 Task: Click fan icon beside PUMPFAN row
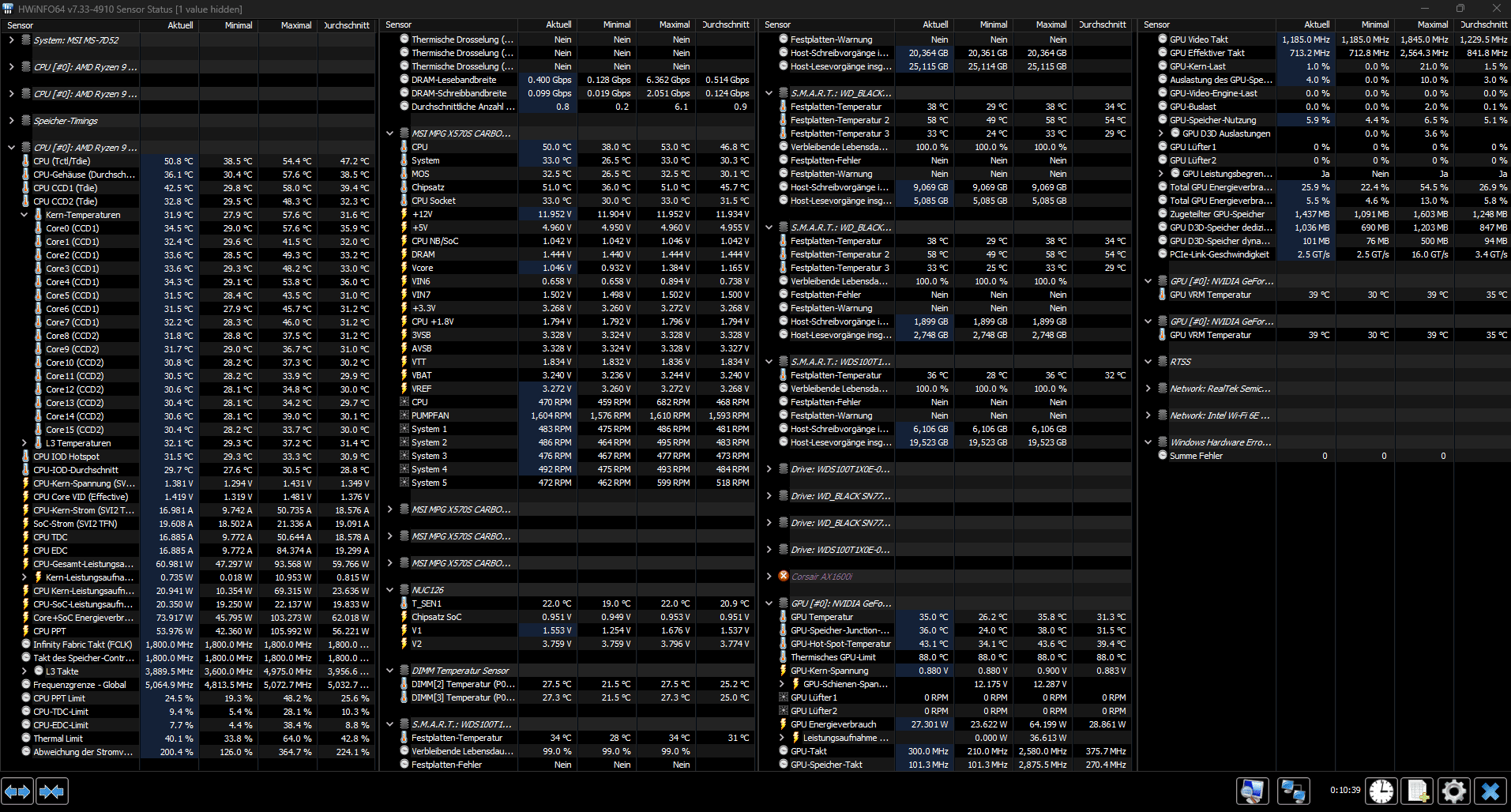pyautogui.click(x=404, y=415)
